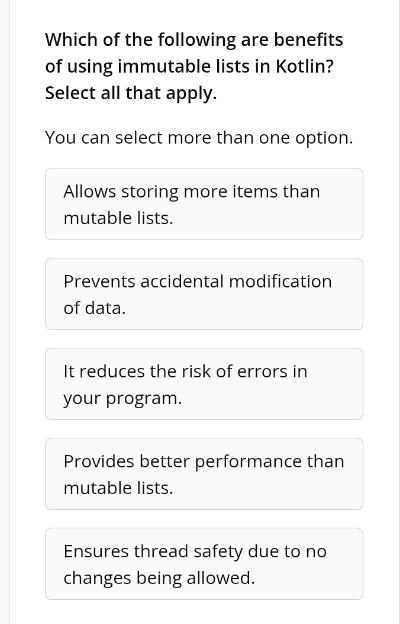The width and height of the screenshot is (400, 624).
Task: Click 'You can select more than one option' hint
Action: click(199, 138)
